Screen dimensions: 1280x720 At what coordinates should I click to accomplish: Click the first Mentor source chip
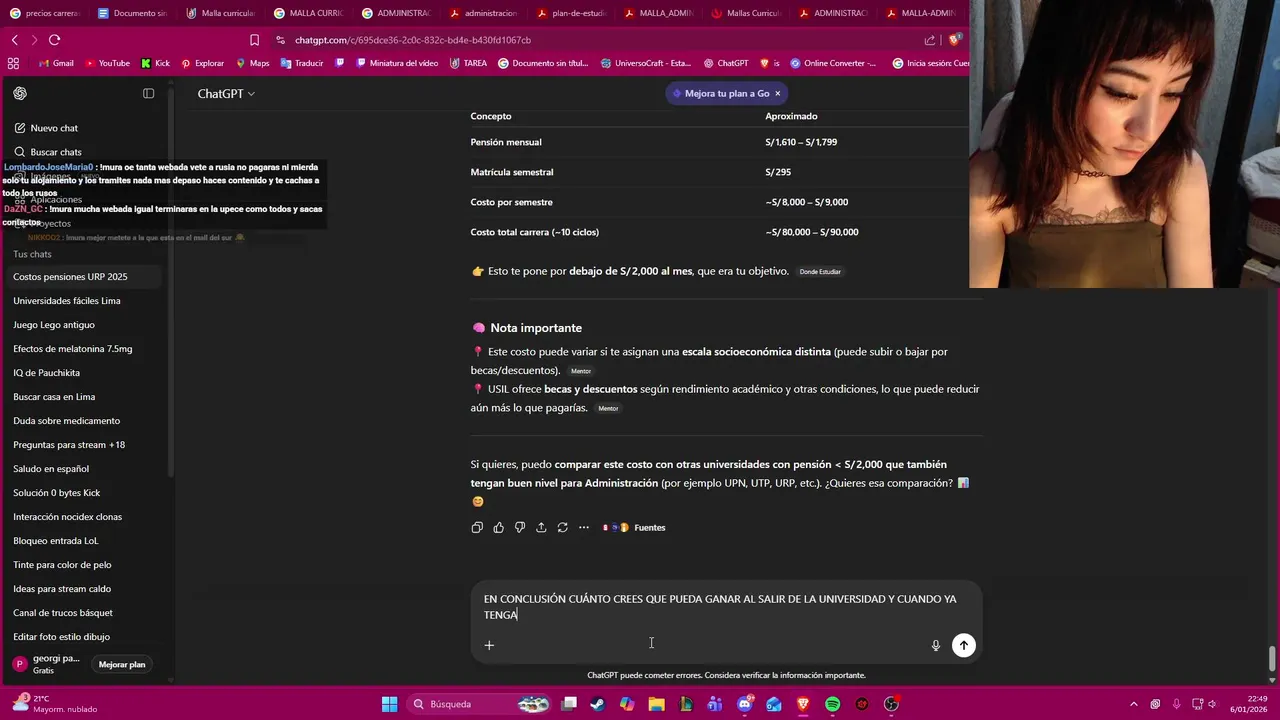[x=581, y=371]
